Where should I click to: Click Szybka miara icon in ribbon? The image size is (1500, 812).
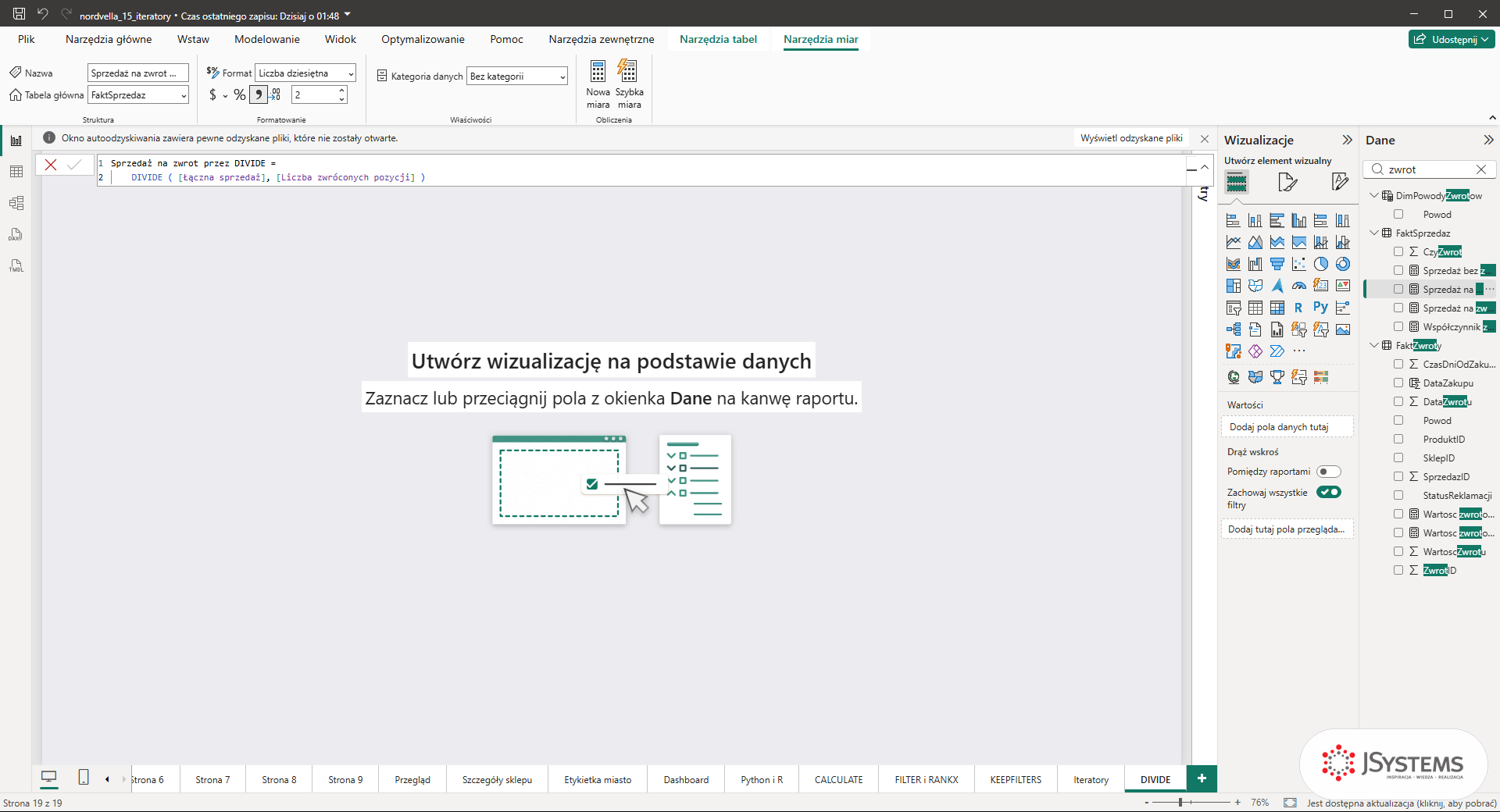click(x=629, y=84)
